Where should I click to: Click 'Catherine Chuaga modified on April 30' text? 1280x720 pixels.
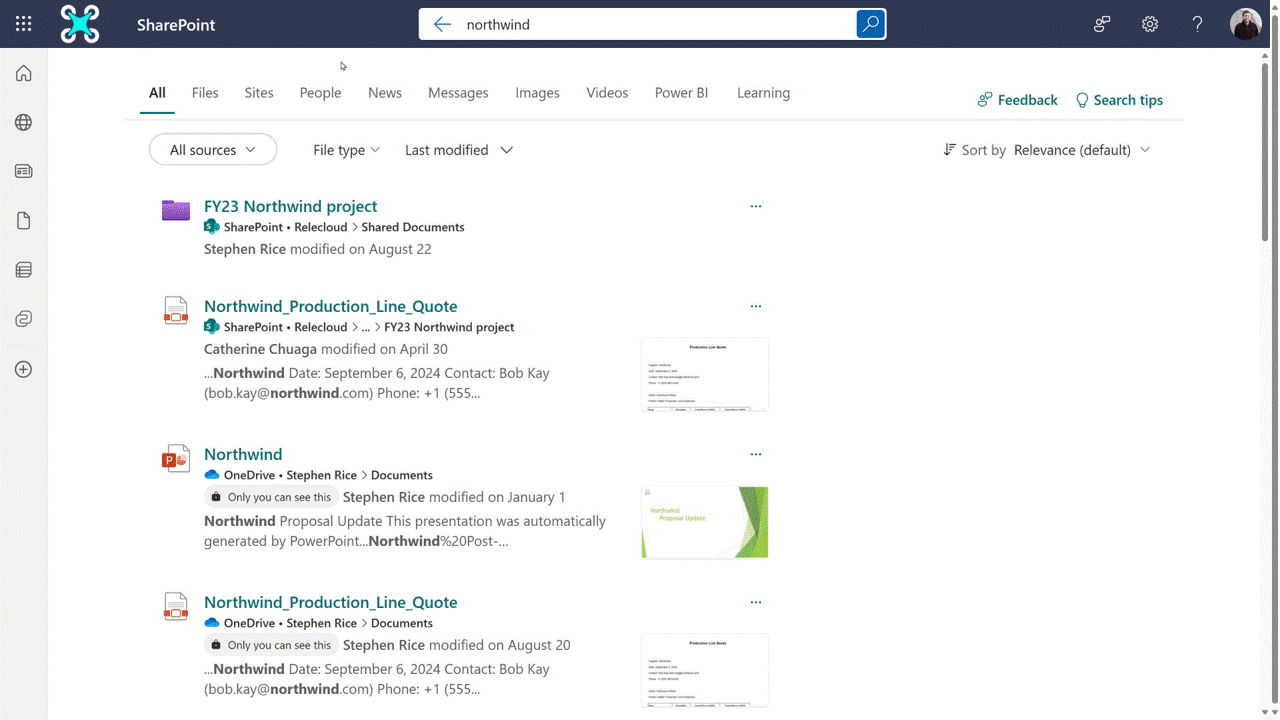(326, 349)
